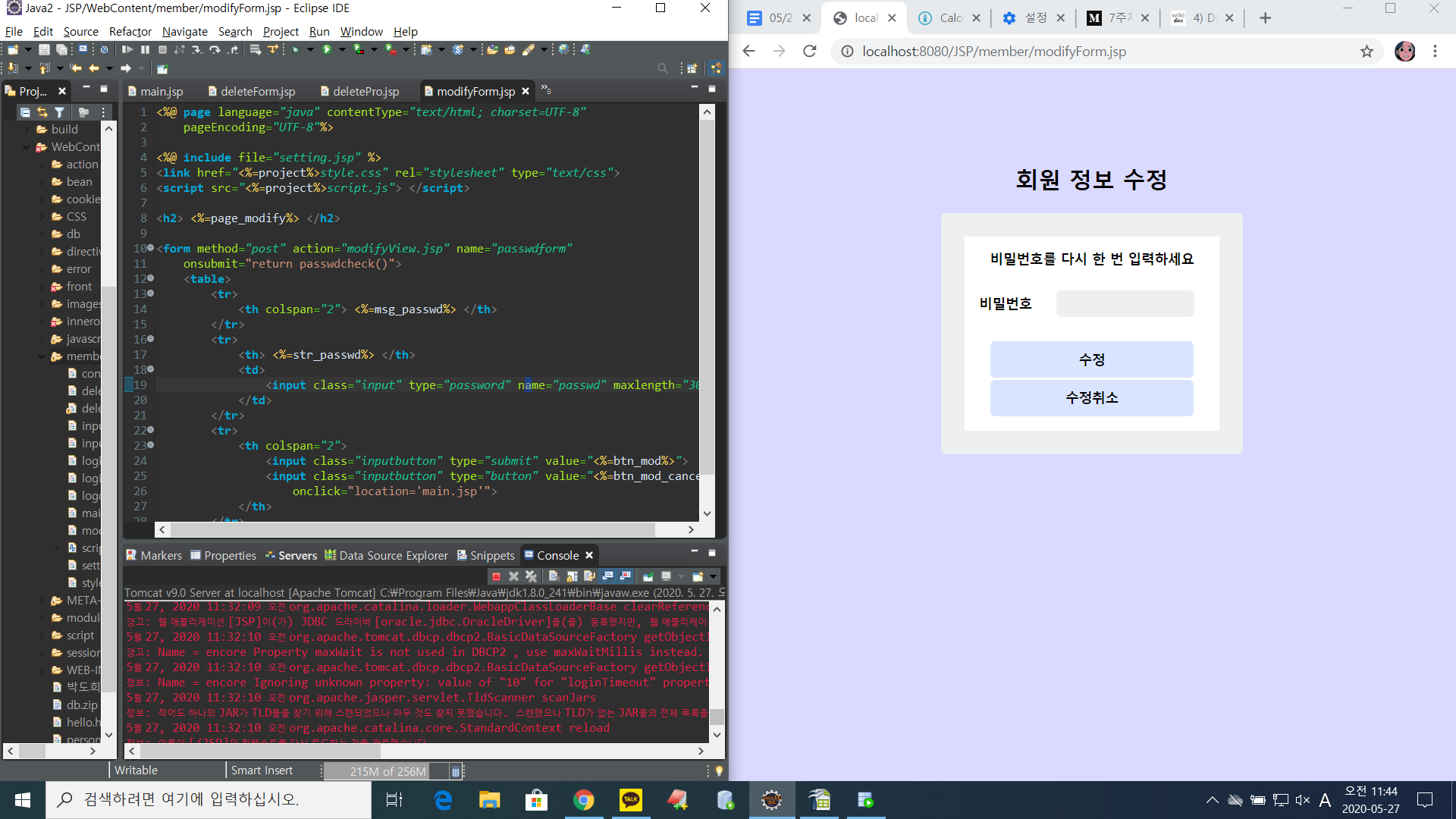Collapse the form tag on line 10

click(150, 248)
